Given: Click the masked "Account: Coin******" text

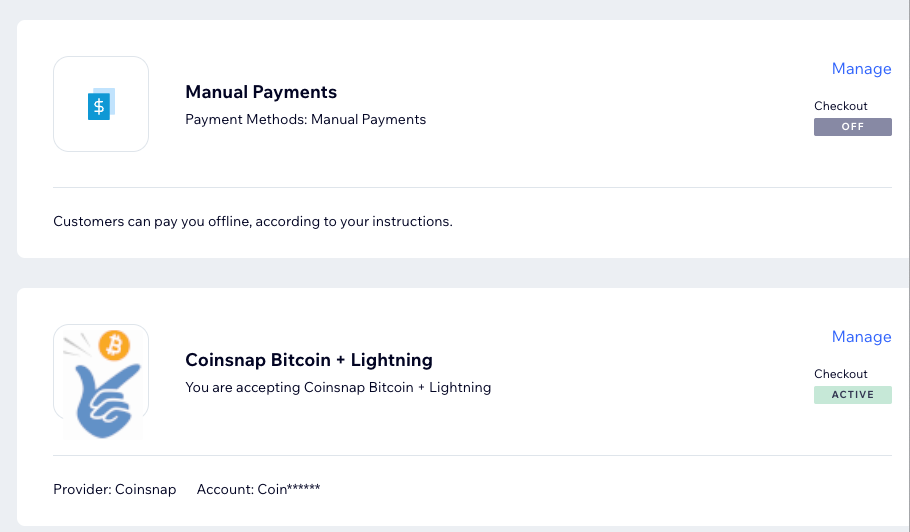Looking at the screenshot, I should [x=258, y=489].
